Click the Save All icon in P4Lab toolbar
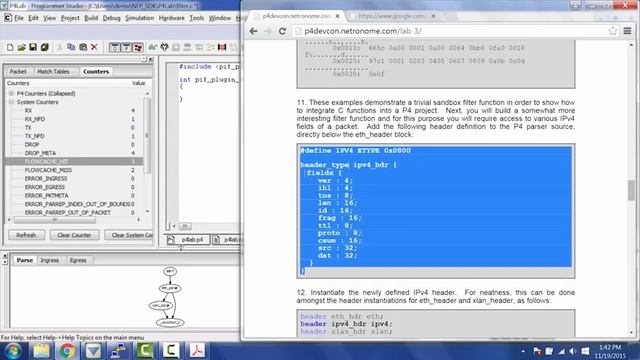 (44, 48)
